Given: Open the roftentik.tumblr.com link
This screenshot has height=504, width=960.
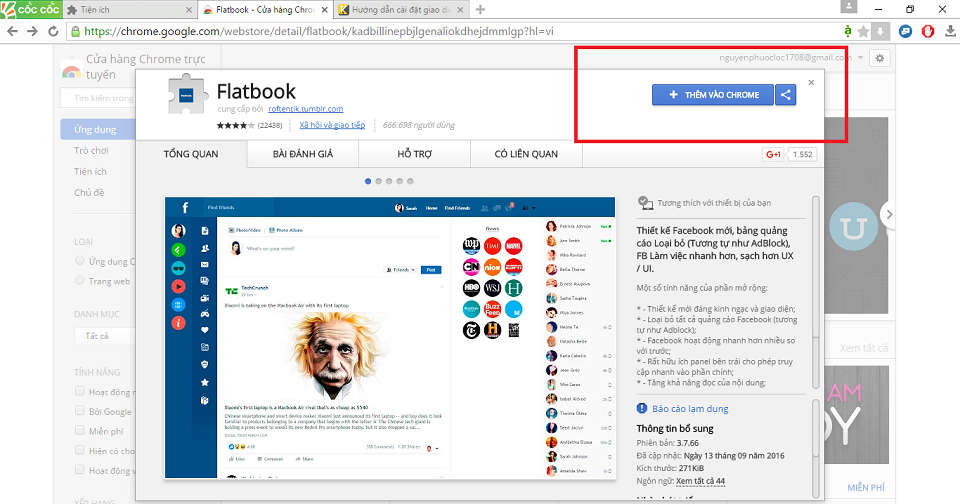Looking at the screenshot, I should [x=306, y=109].
